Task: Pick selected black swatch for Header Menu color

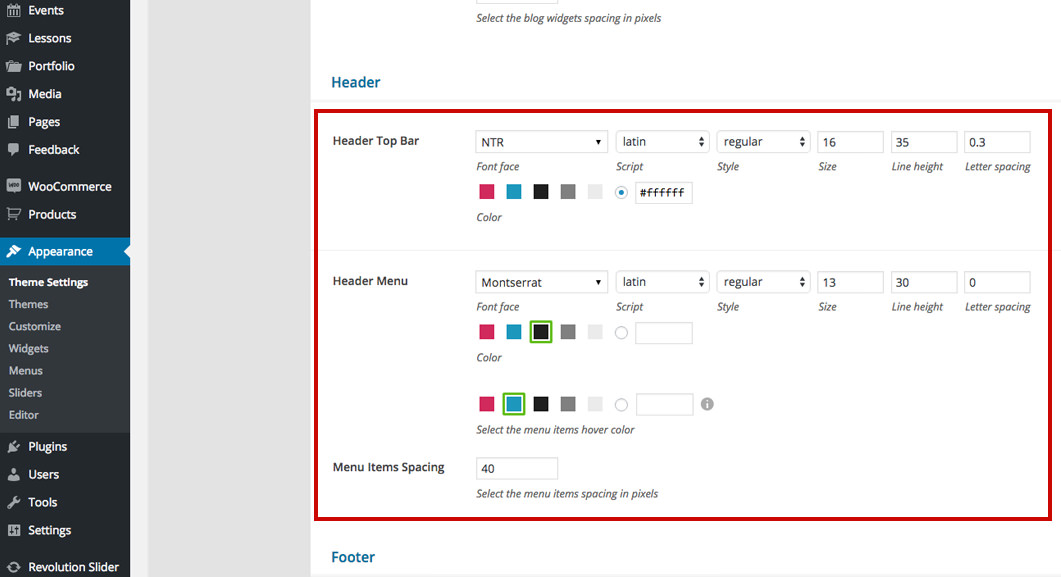Action: (541, 331)
